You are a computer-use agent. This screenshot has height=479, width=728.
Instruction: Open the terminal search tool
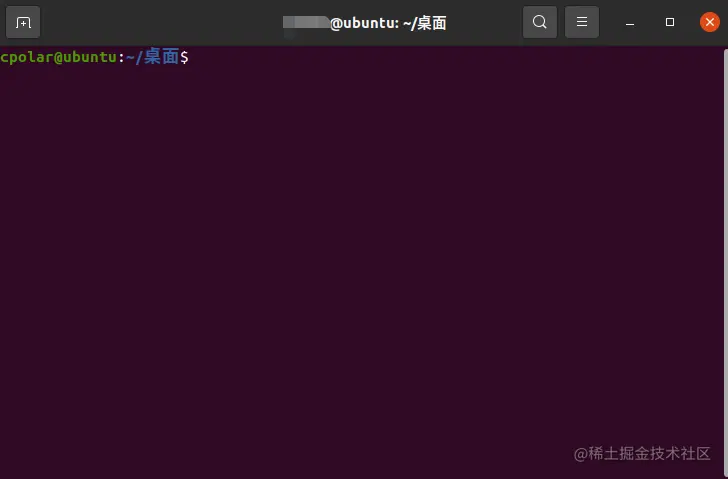coord(540,22)
